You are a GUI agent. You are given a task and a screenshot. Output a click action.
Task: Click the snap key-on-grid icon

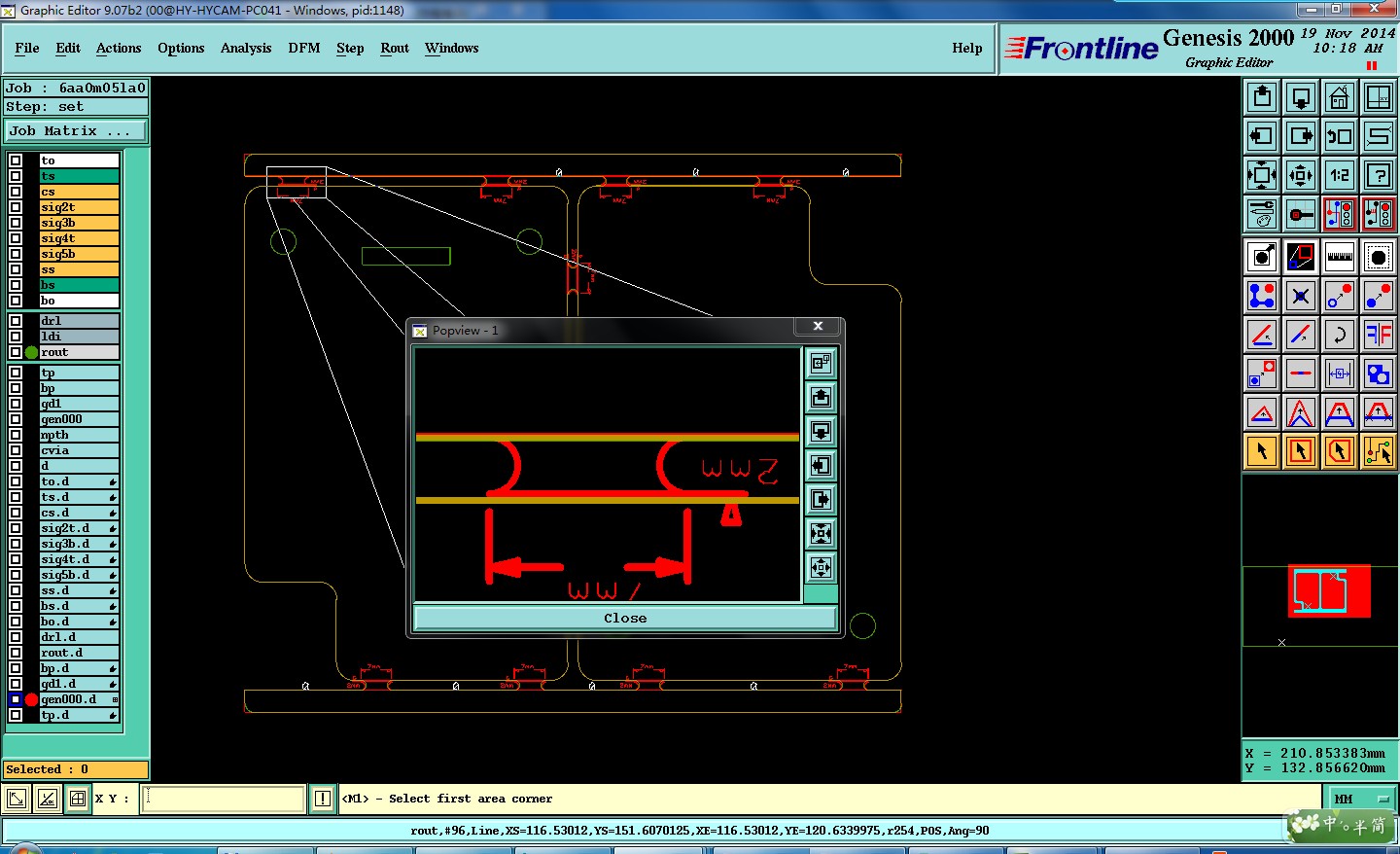1301,214
